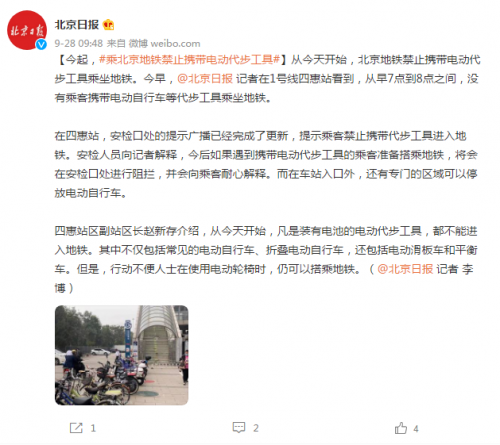Open the comments bubble icon
This screenshot has height=445, width=500.
pyautogui.click(x=239, y=427)
